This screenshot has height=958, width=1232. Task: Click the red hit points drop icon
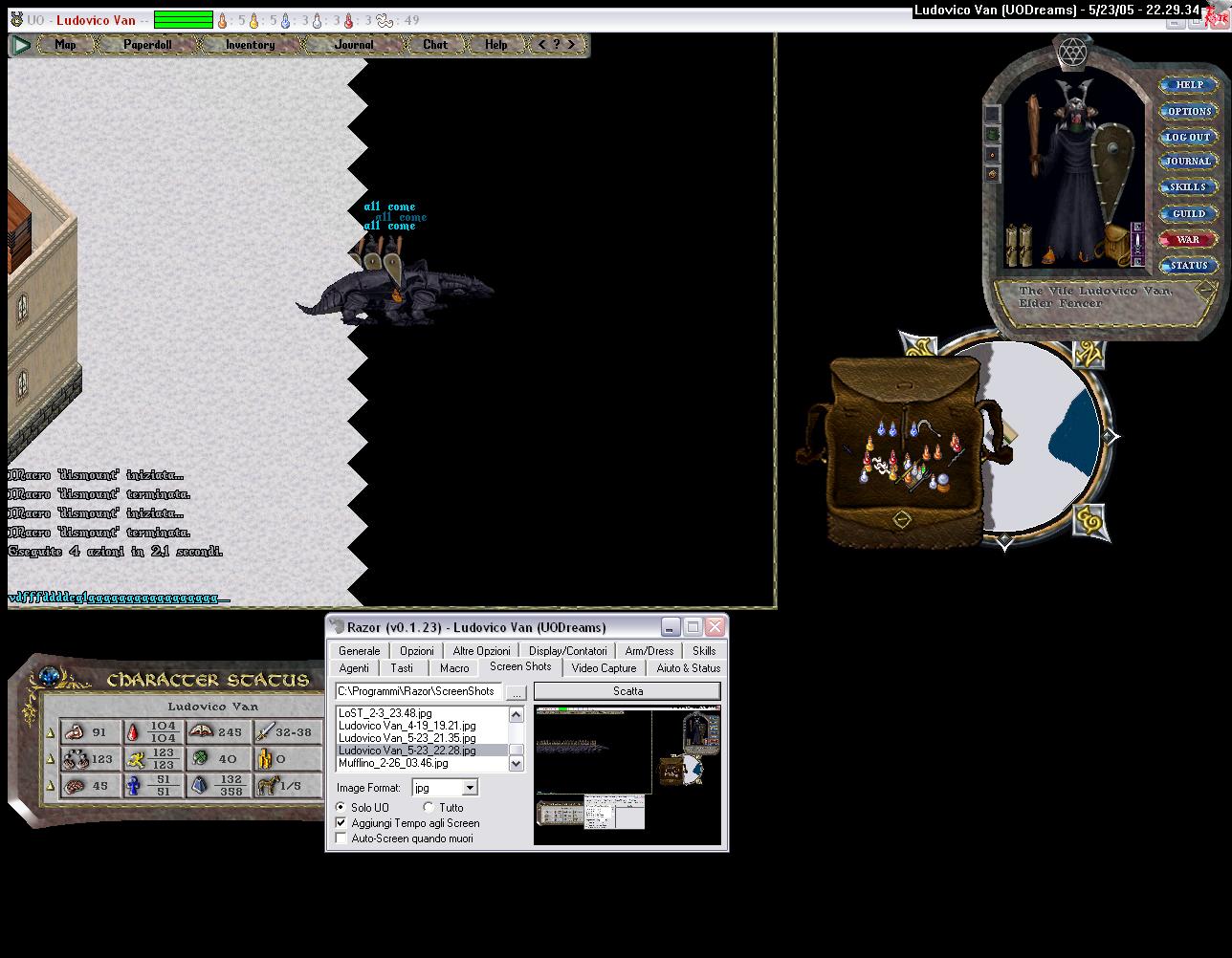[x=135, y=733]
